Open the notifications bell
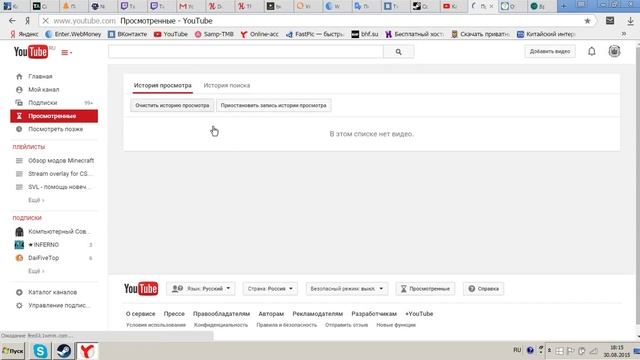The image size is (640, 360). pyautogui.click(x=591, y=51)
